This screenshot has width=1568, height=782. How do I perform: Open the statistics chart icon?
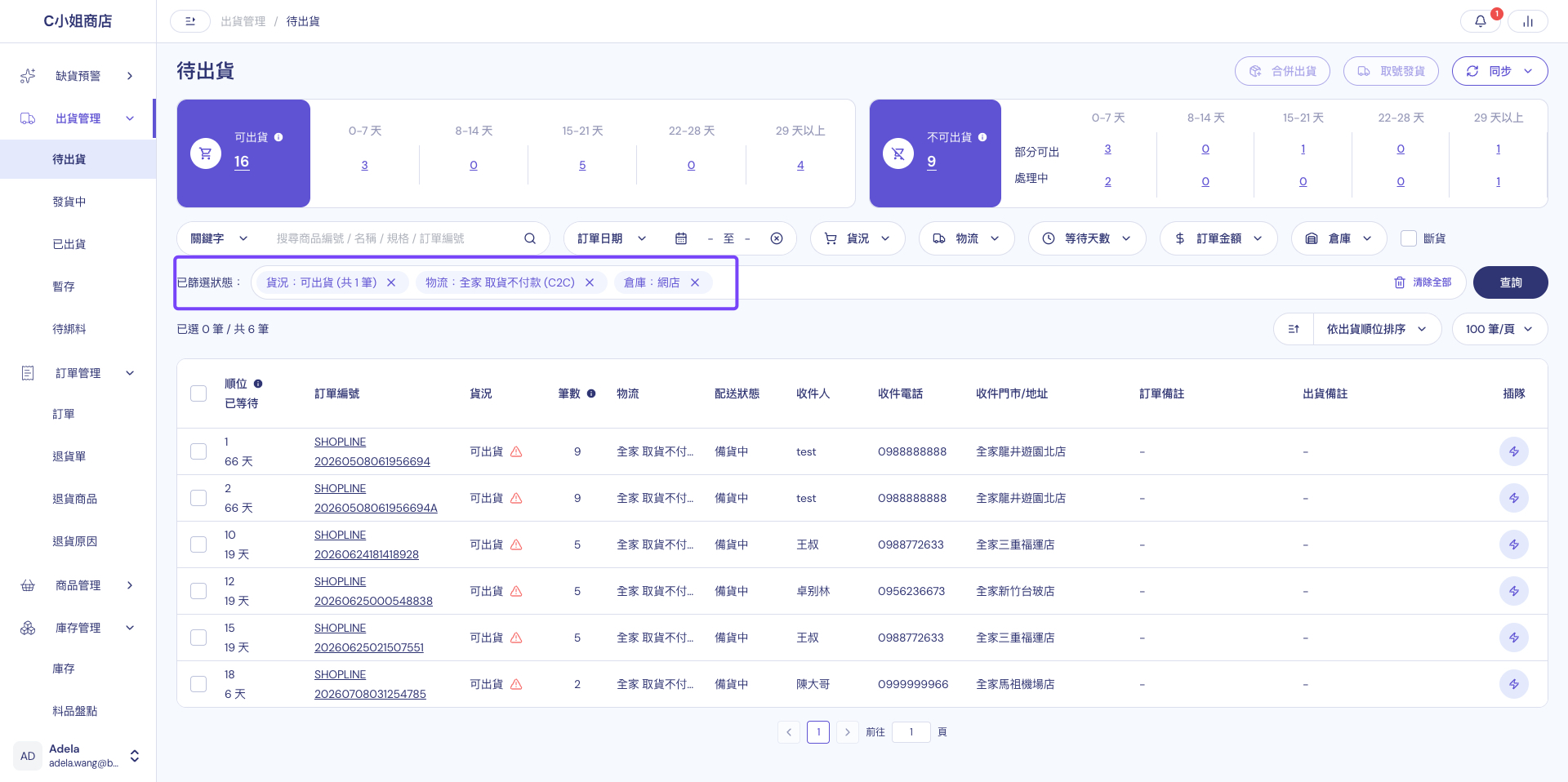[1527, 21]
